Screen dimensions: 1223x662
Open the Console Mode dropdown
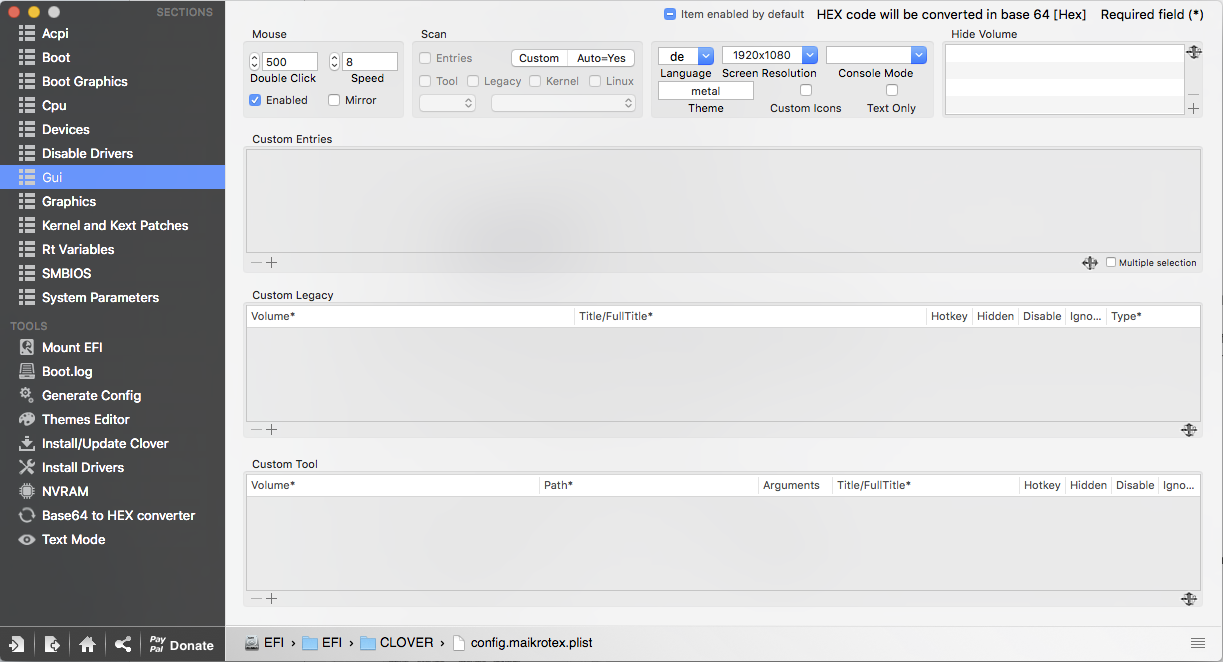(918, 56)
